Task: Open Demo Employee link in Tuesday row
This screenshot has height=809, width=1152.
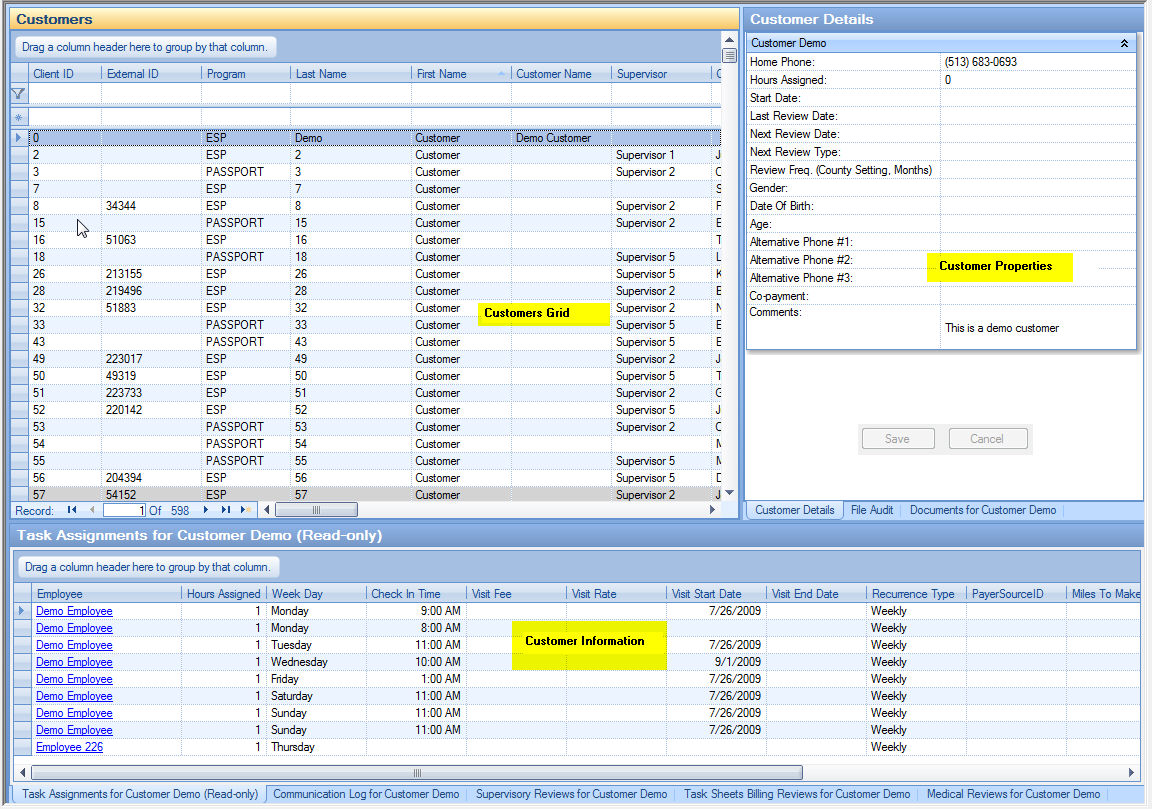Action: tap(74, 644)
